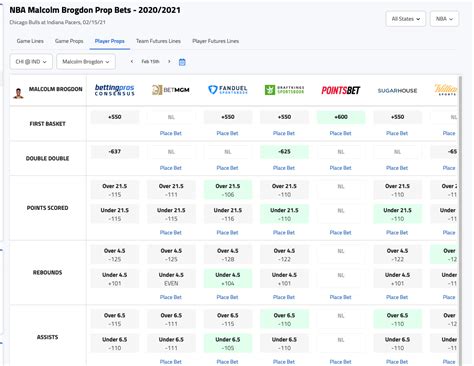Open the All States dropdown
Image resolution: width=474 pixels, height=366 pixels.
(406, 19)
